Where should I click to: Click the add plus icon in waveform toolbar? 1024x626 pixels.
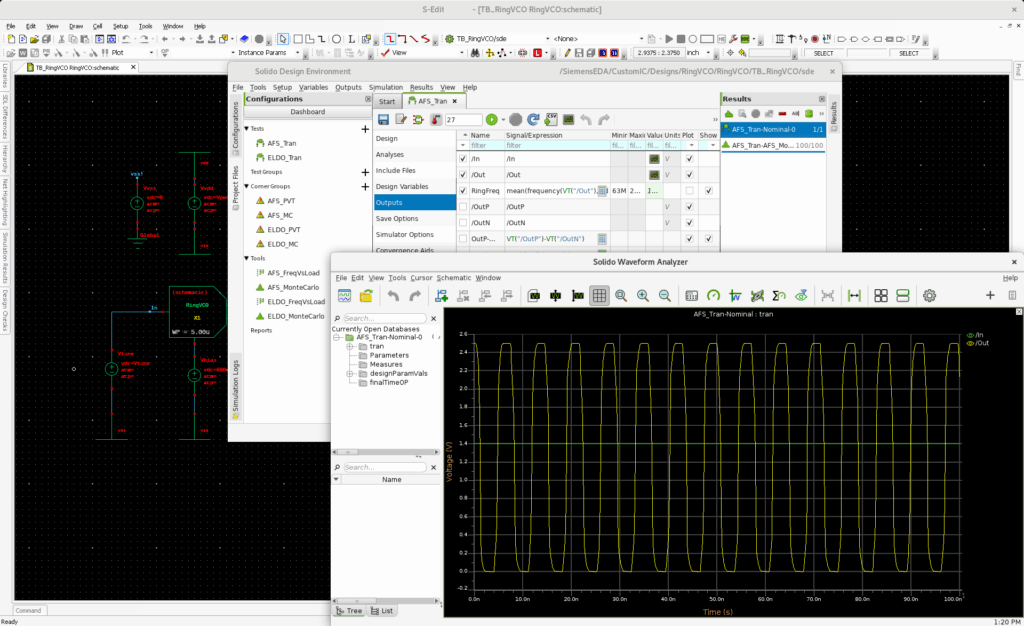click(x=990, y=295)
